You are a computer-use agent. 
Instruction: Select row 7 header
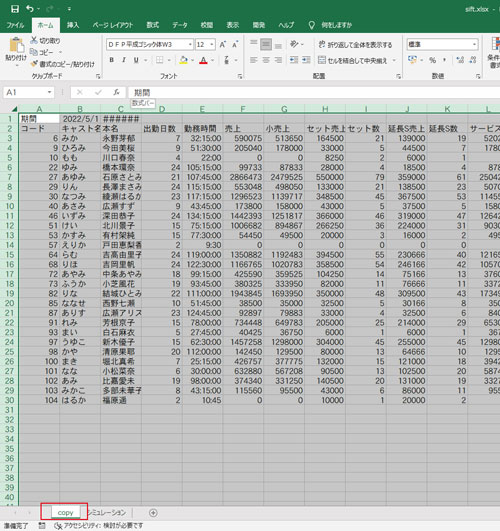[9, 177]
